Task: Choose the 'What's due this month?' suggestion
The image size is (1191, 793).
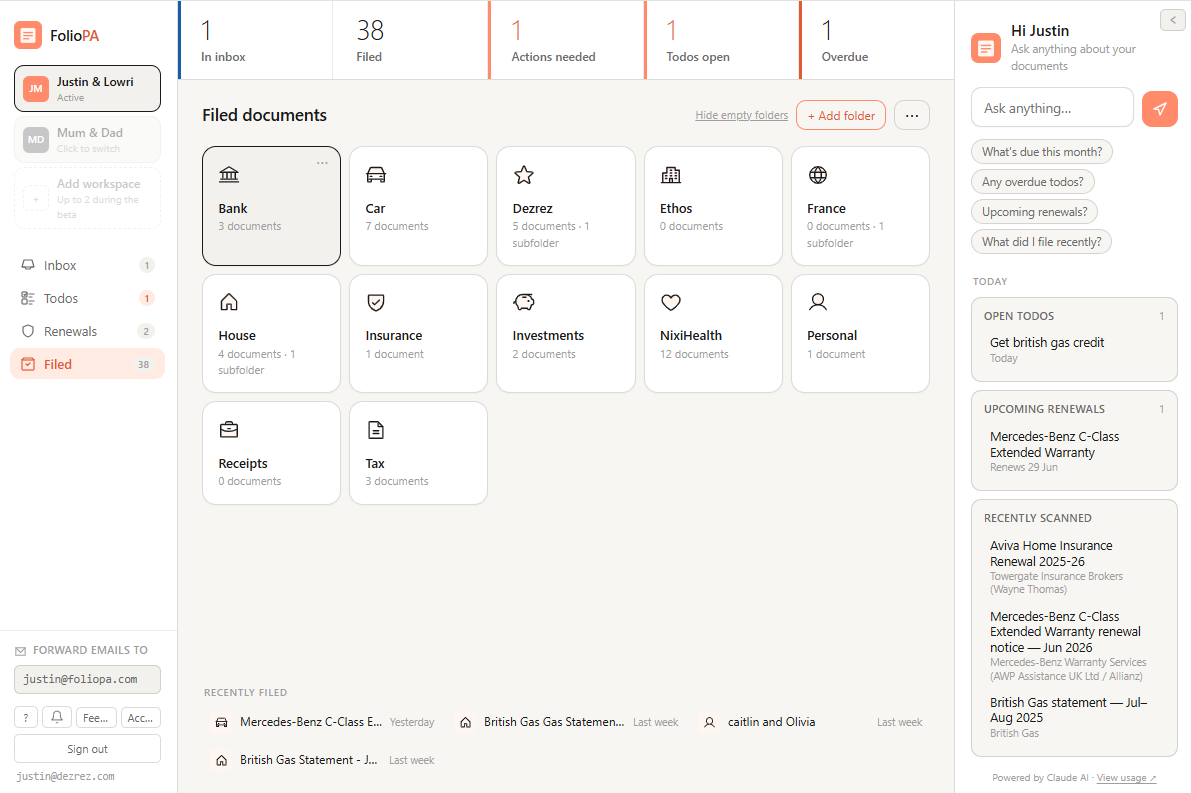Action: [x=1041, y=152]
